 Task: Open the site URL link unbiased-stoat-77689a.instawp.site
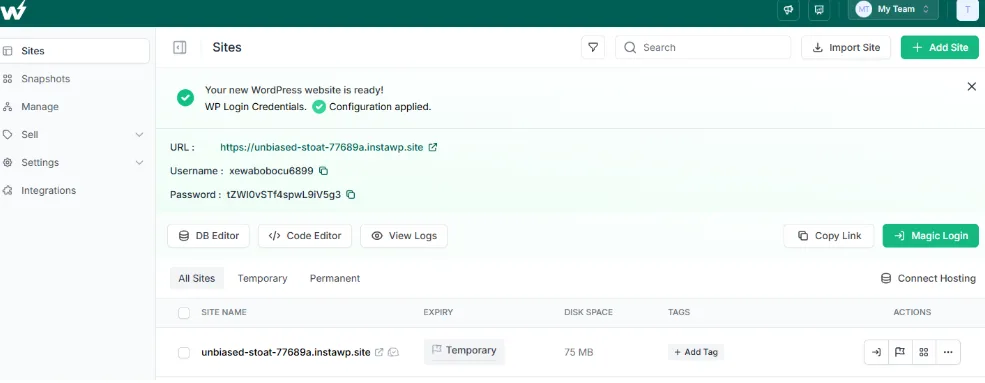pos(322,147)
